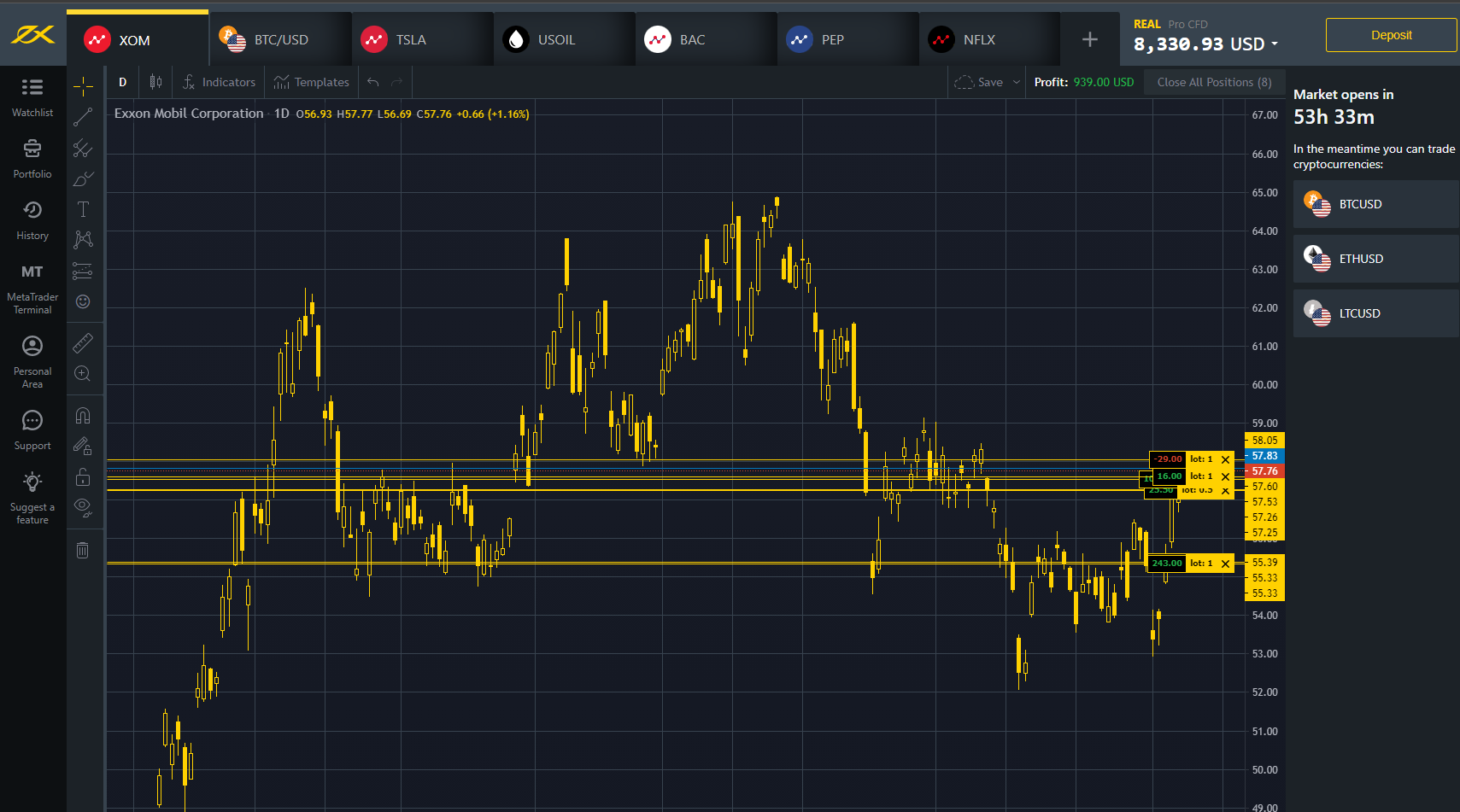The image size is (1460, 812).
Task: Toggle magnet mode for drawings
Action: 83,416
